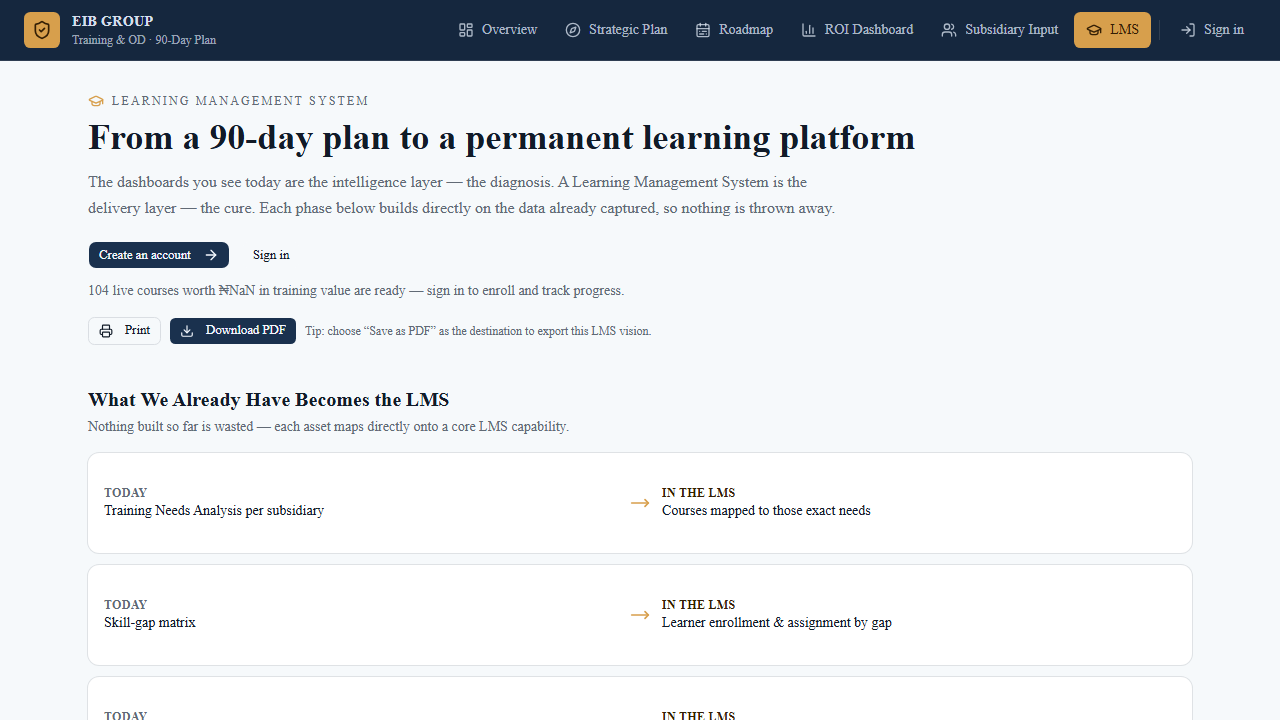This screenshot has height=720, width=1280.
Task: Click the Create an account button
Action: [159, 255]
